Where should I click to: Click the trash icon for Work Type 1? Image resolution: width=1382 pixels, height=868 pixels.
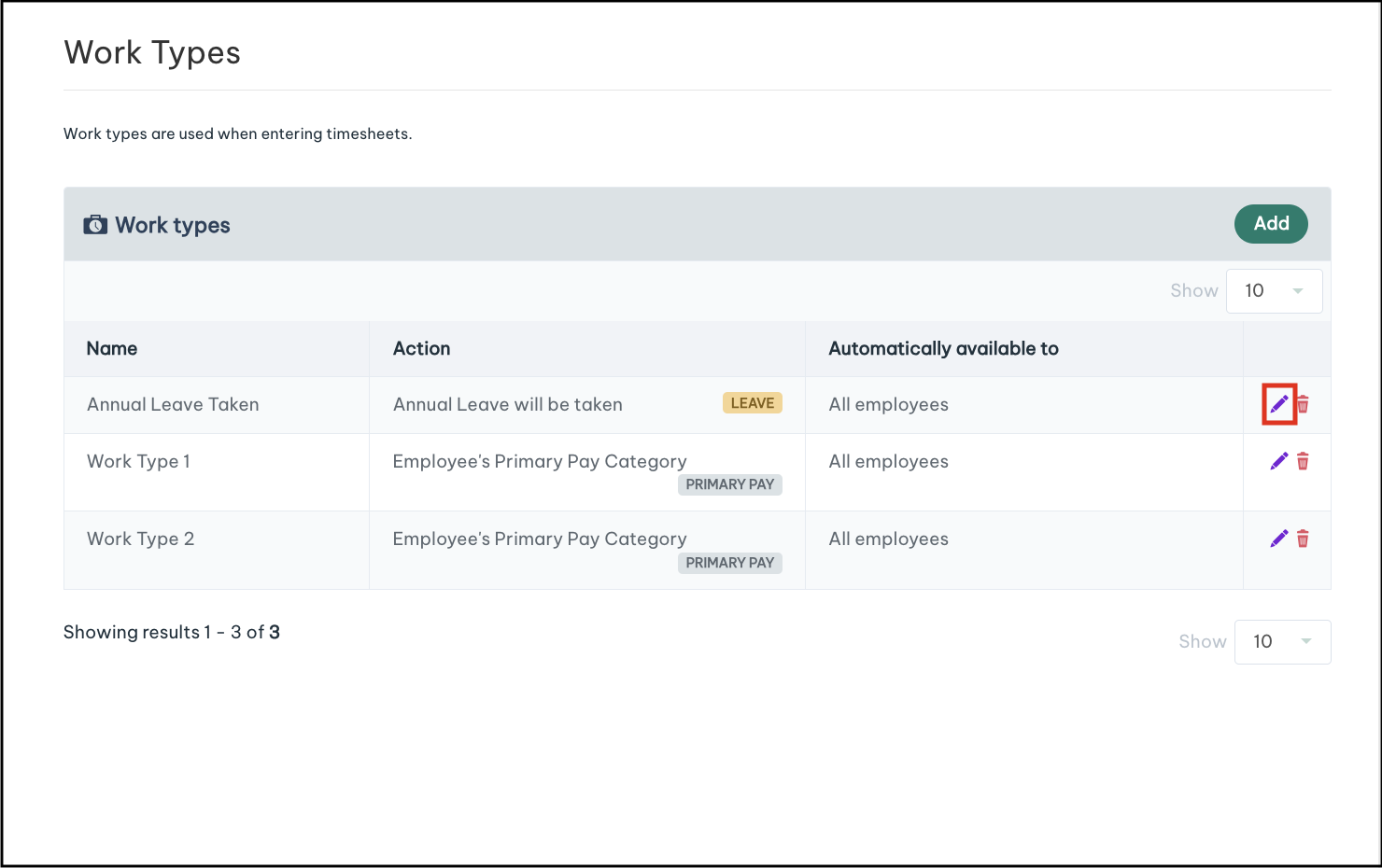coord(1303,461)
